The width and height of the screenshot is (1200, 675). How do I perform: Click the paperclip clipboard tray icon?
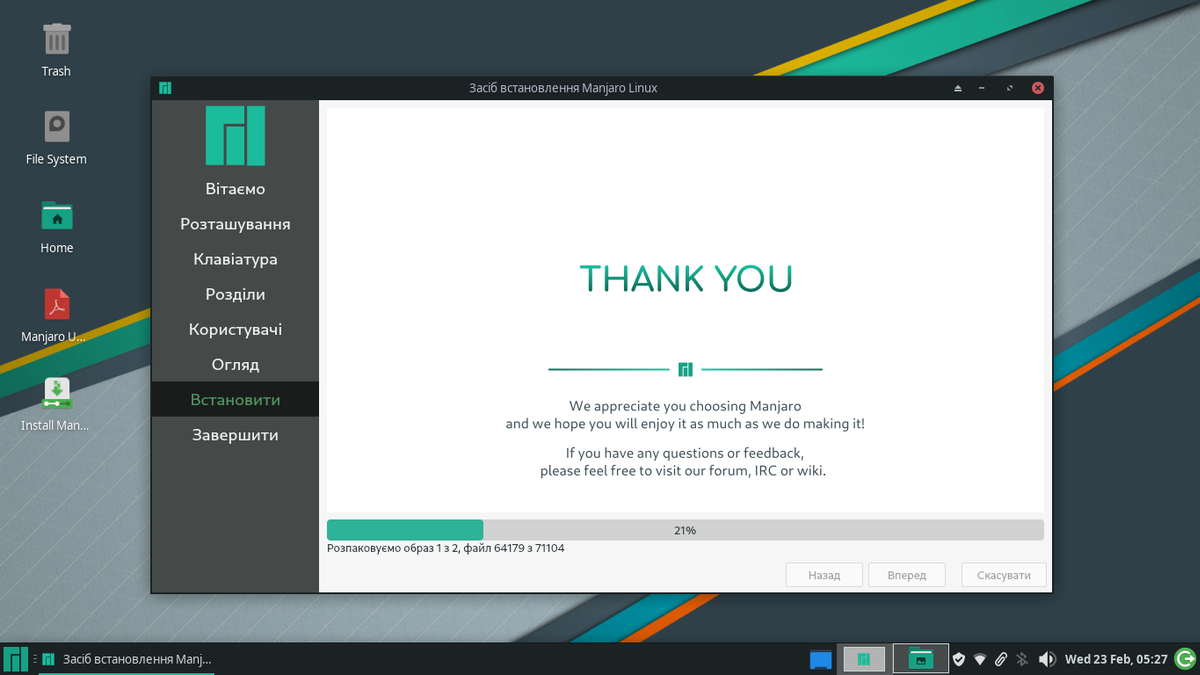coord(1000,659)
